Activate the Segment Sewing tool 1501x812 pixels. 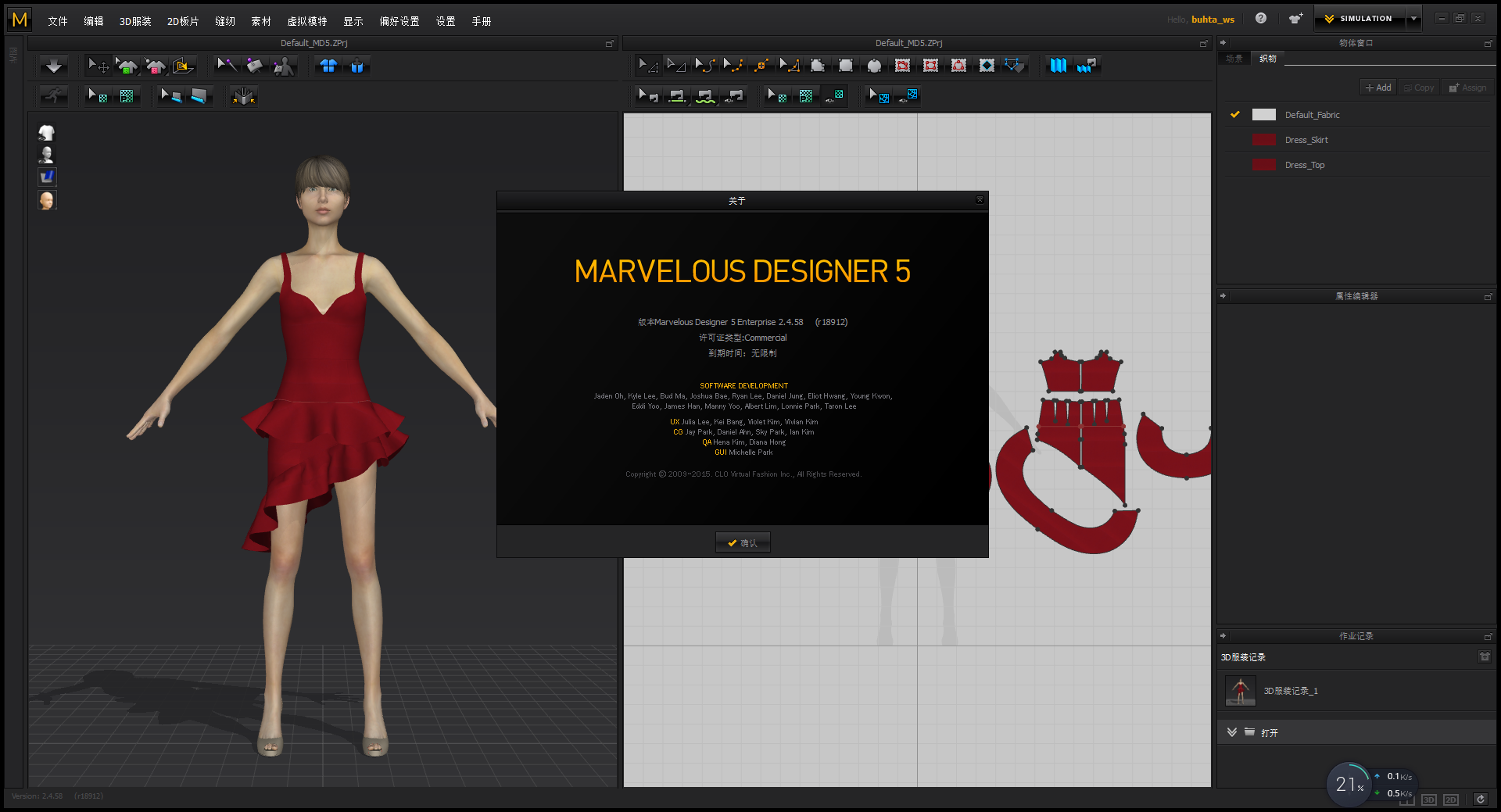676,95
